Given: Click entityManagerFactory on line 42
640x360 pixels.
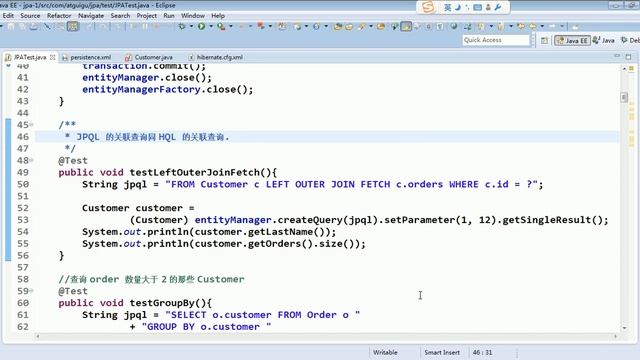Looking at the screenshot, I should point(141,89).
